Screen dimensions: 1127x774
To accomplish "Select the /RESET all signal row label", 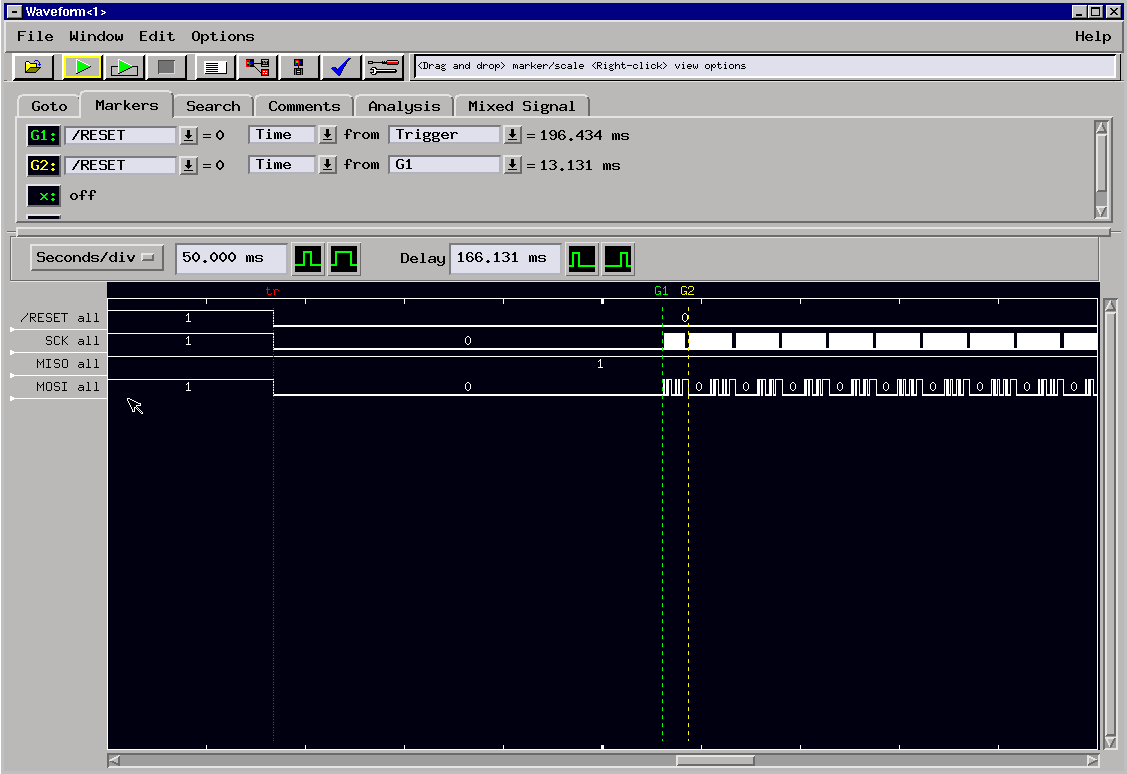I will click(60, 318).
